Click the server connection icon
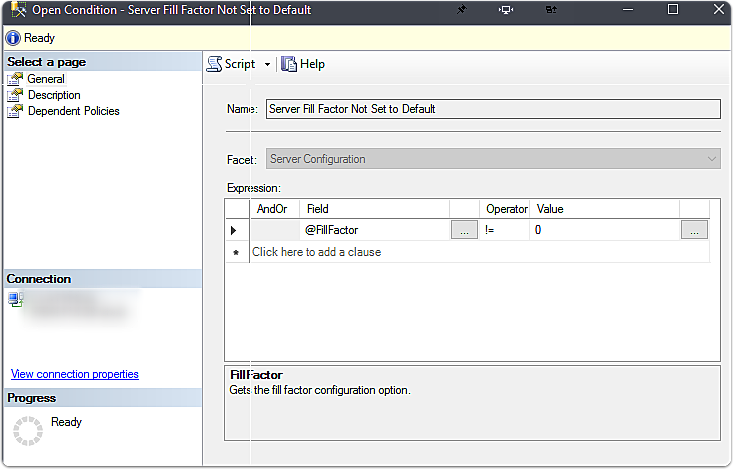The height and width of the screenshot is (469, 733). (14, 298)
